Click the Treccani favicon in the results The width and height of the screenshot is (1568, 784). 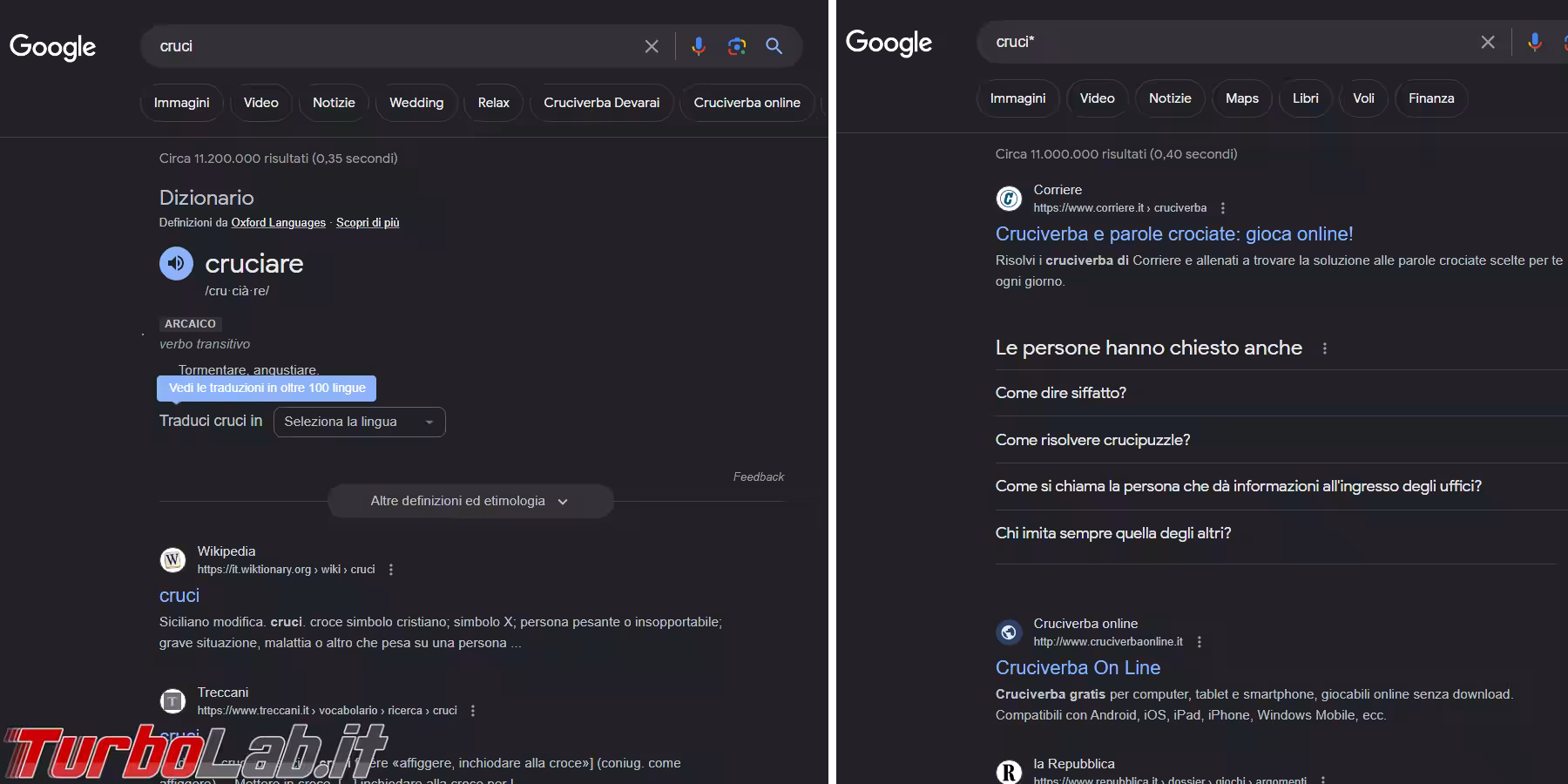tap(172, 701)
